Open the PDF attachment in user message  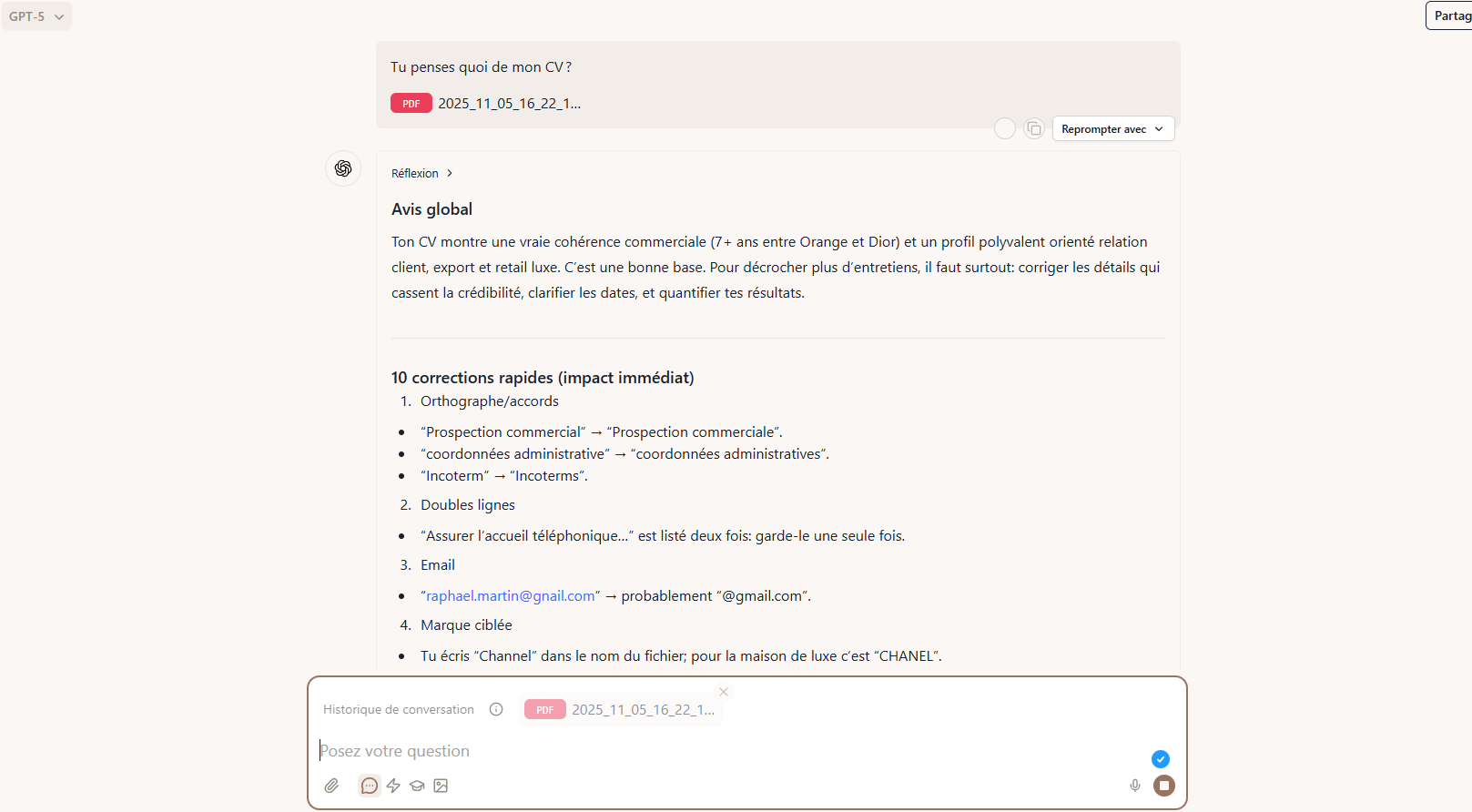486,103
